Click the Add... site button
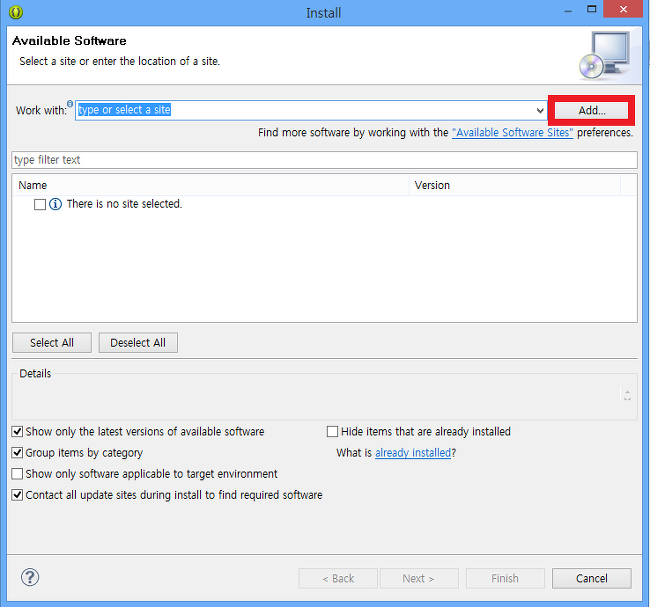The width and height of the screenshot is (650, 607). point(591,110)
